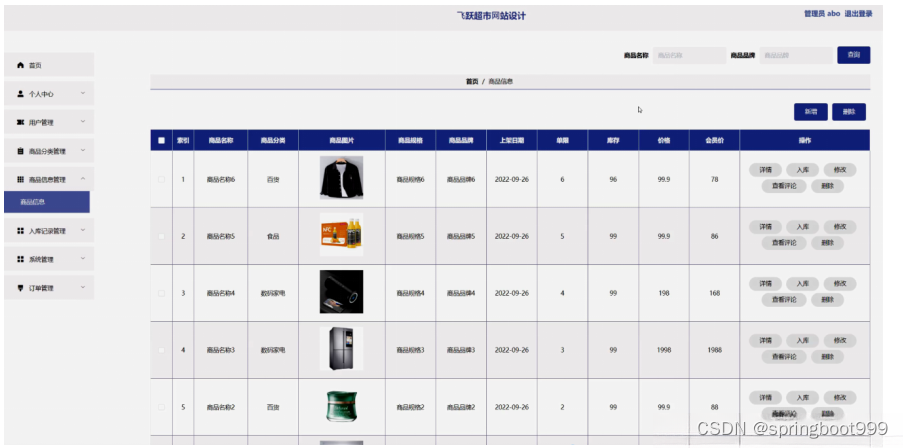Click 入库 for row 商品名称5

click(802, 227)
